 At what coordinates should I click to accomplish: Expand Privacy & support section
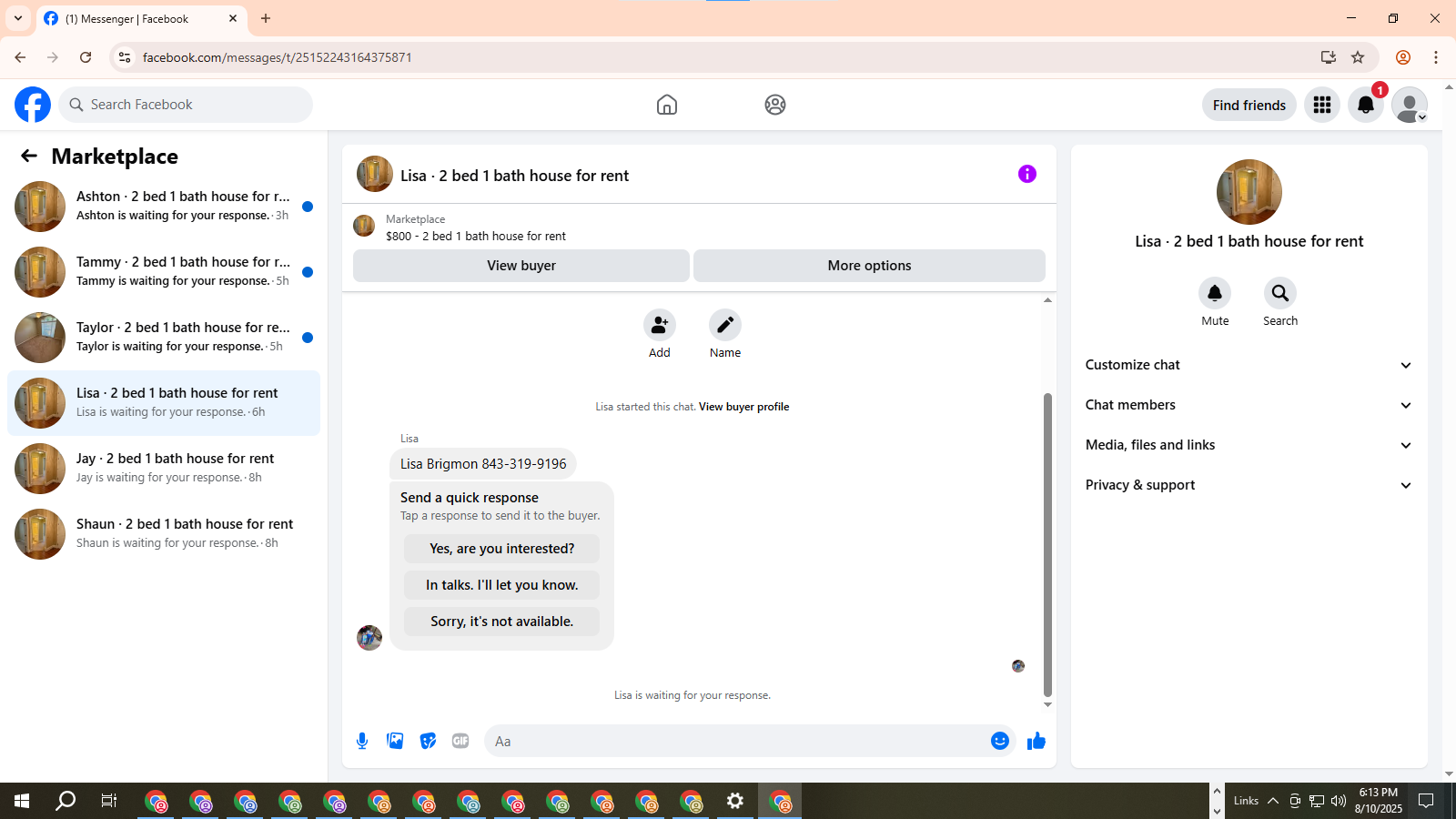click(1249, 485)
